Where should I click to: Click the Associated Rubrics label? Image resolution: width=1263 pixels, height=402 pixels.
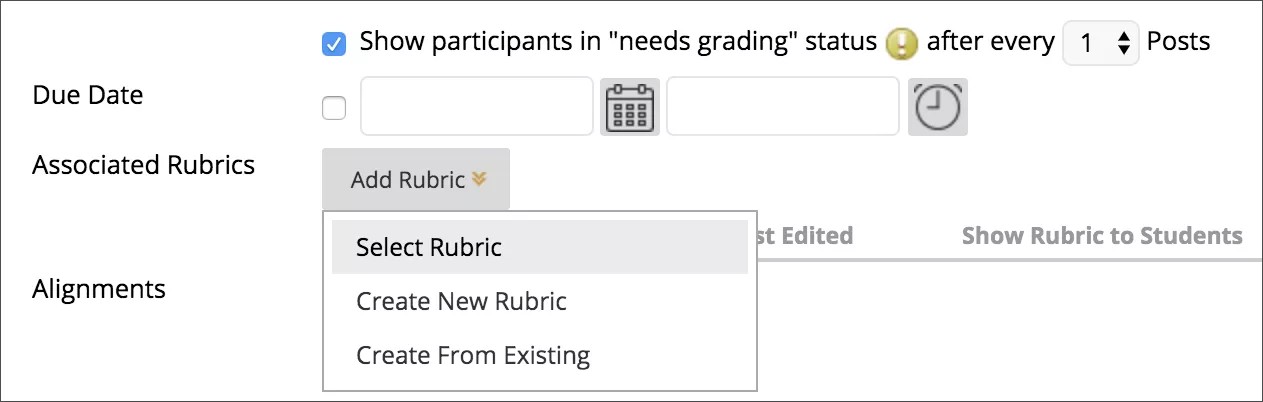143,164
